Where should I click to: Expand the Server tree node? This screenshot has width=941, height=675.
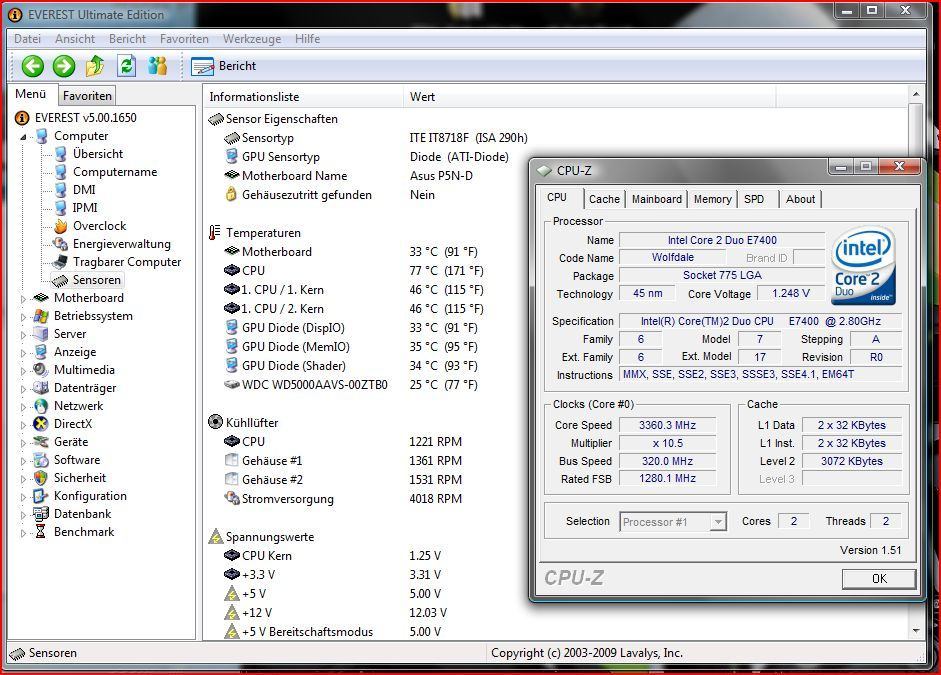23,334
